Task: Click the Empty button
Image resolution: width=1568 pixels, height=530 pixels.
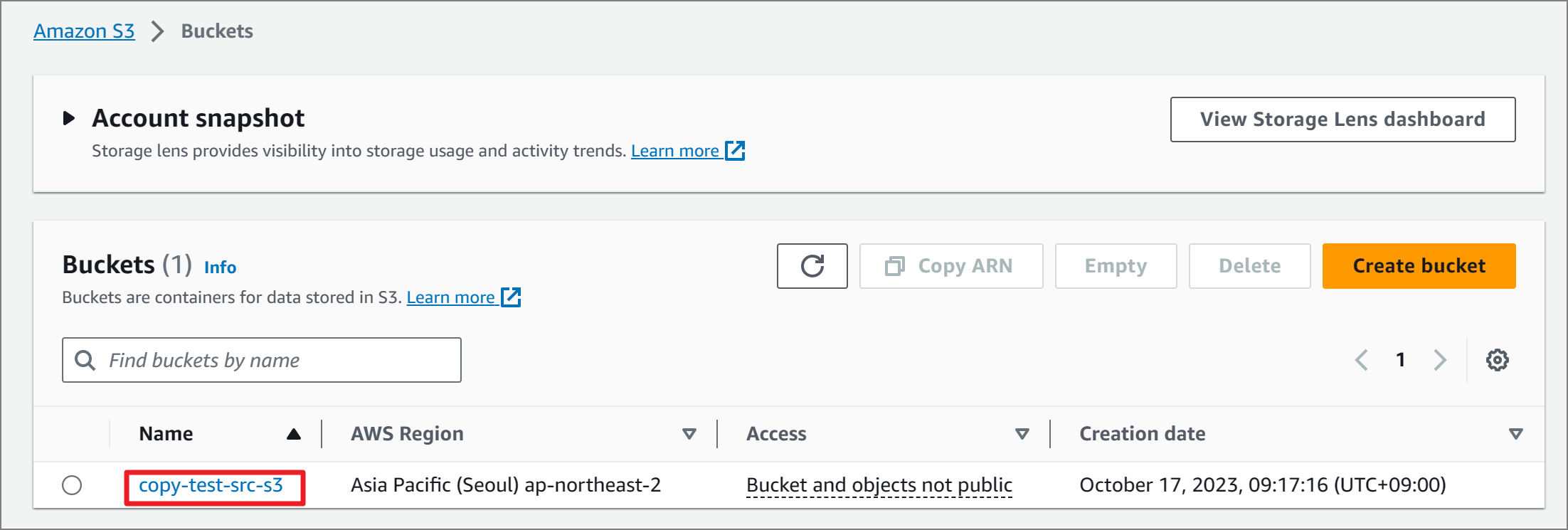Action: (x=1116, y=266)
